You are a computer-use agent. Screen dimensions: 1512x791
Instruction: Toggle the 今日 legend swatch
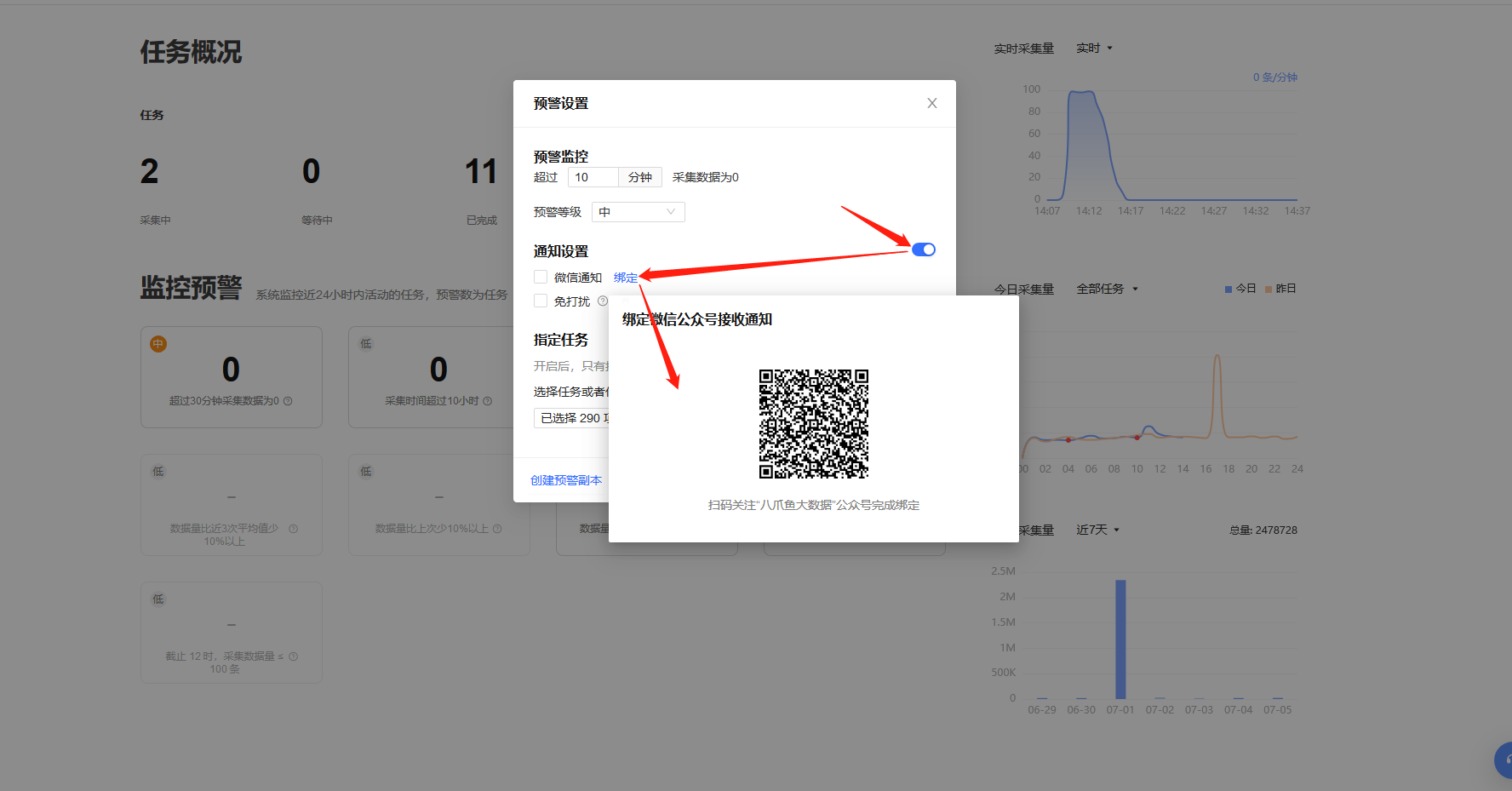point(1228,289)
